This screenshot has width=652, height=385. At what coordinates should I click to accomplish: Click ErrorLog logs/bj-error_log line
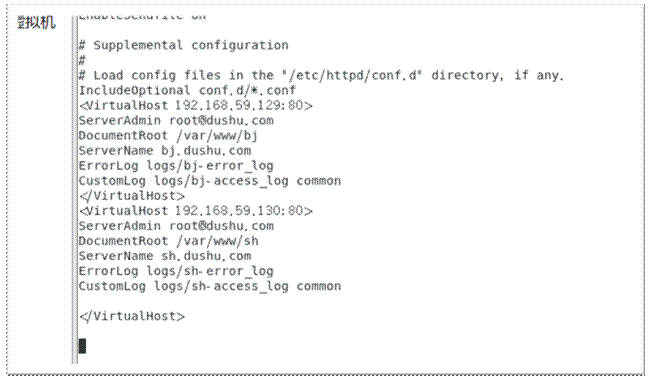click(176, 165)
